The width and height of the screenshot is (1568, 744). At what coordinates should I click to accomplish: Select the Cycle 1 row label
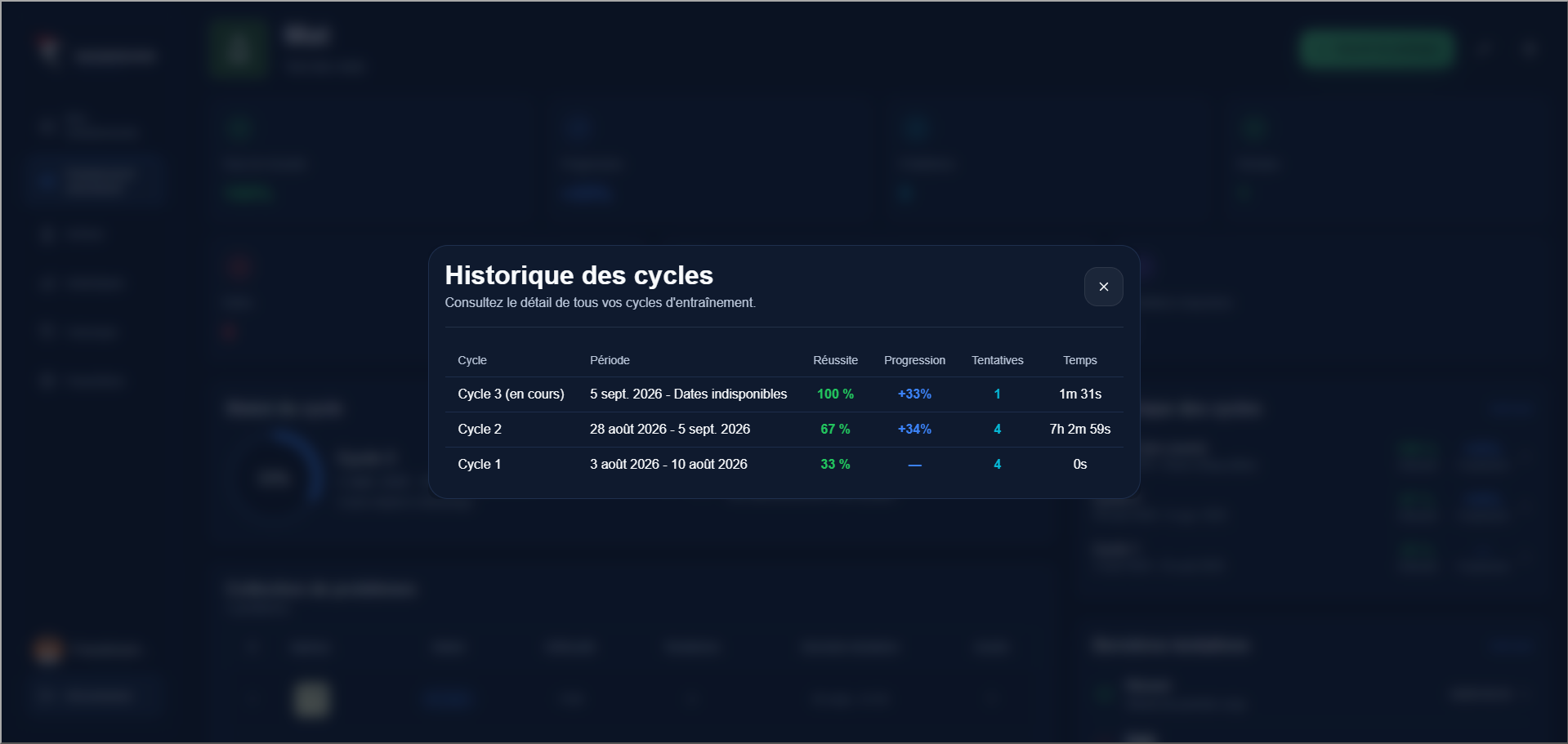point(480,464)
